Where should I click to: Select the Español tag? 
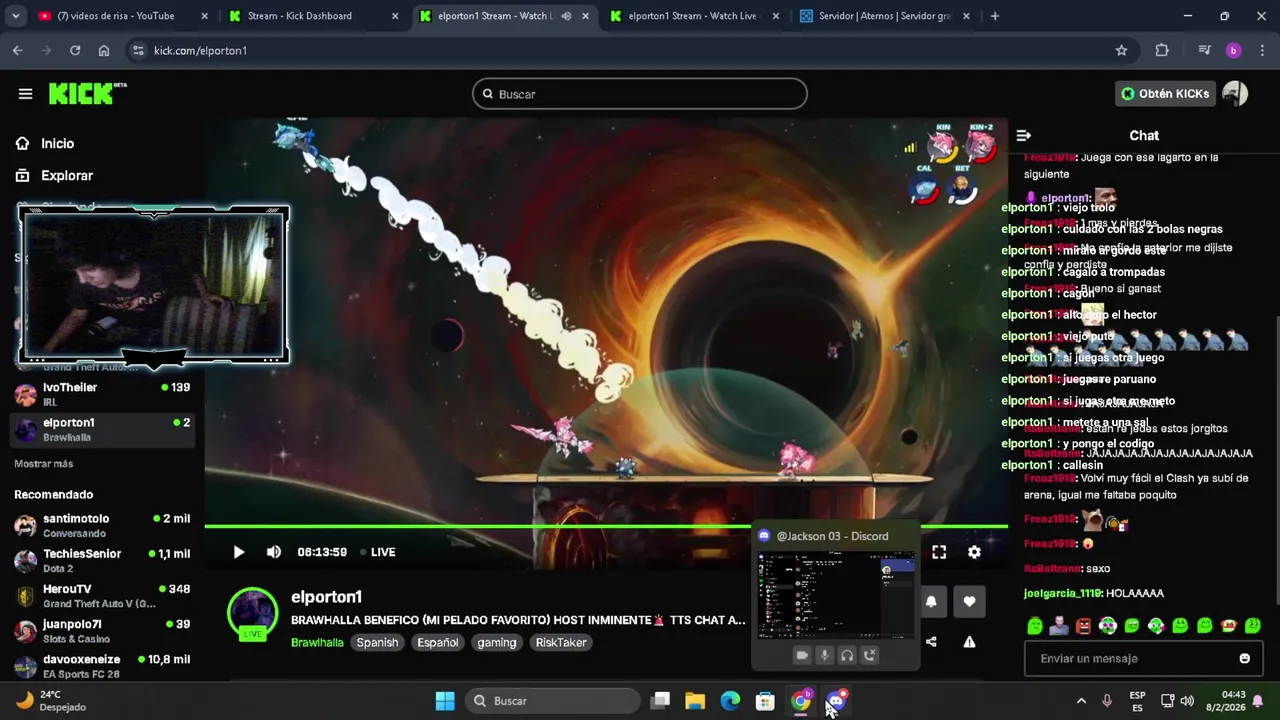tap(437, 642)
